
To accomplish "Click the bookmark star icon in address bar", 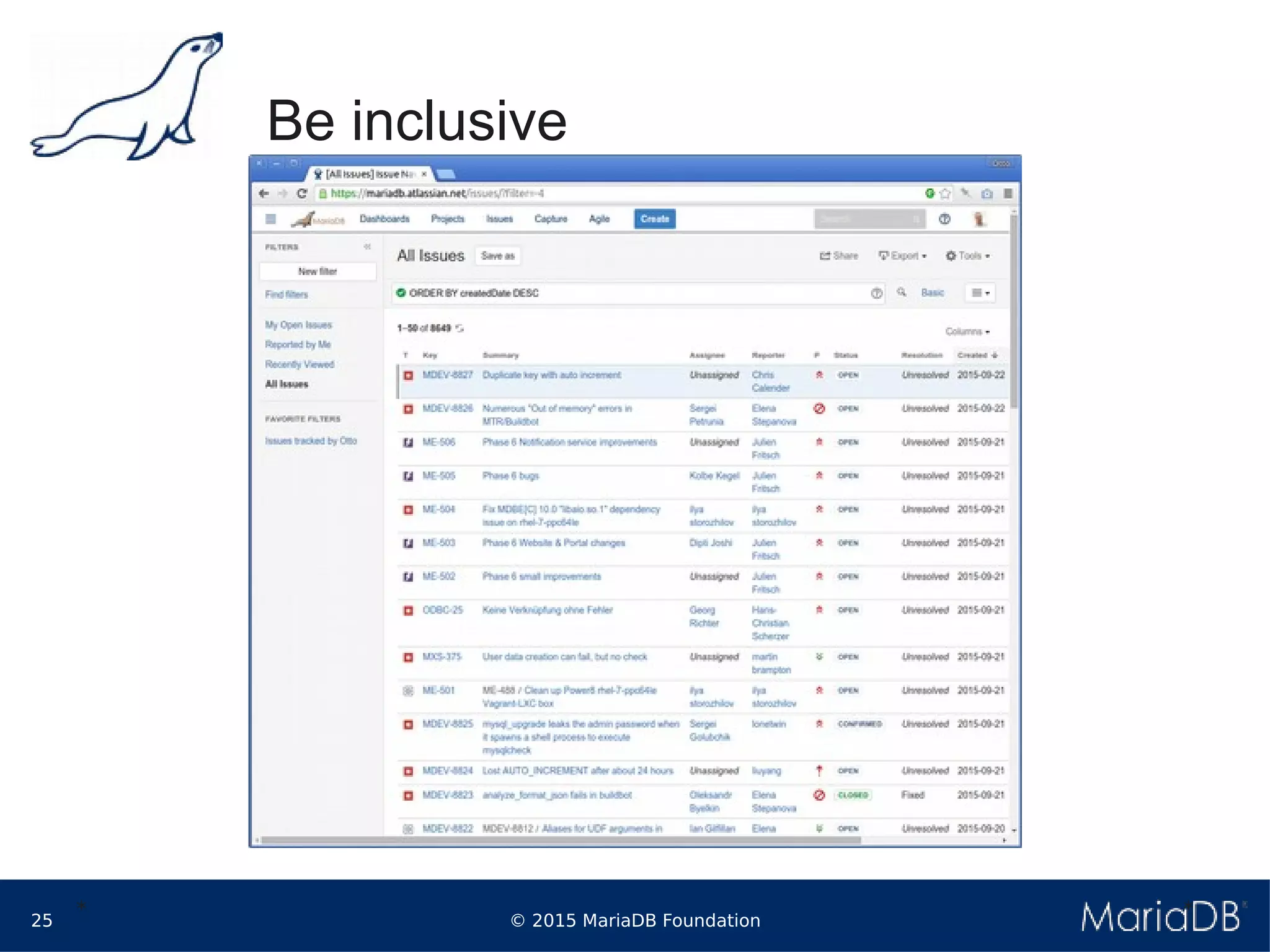I will pos(945,193).
